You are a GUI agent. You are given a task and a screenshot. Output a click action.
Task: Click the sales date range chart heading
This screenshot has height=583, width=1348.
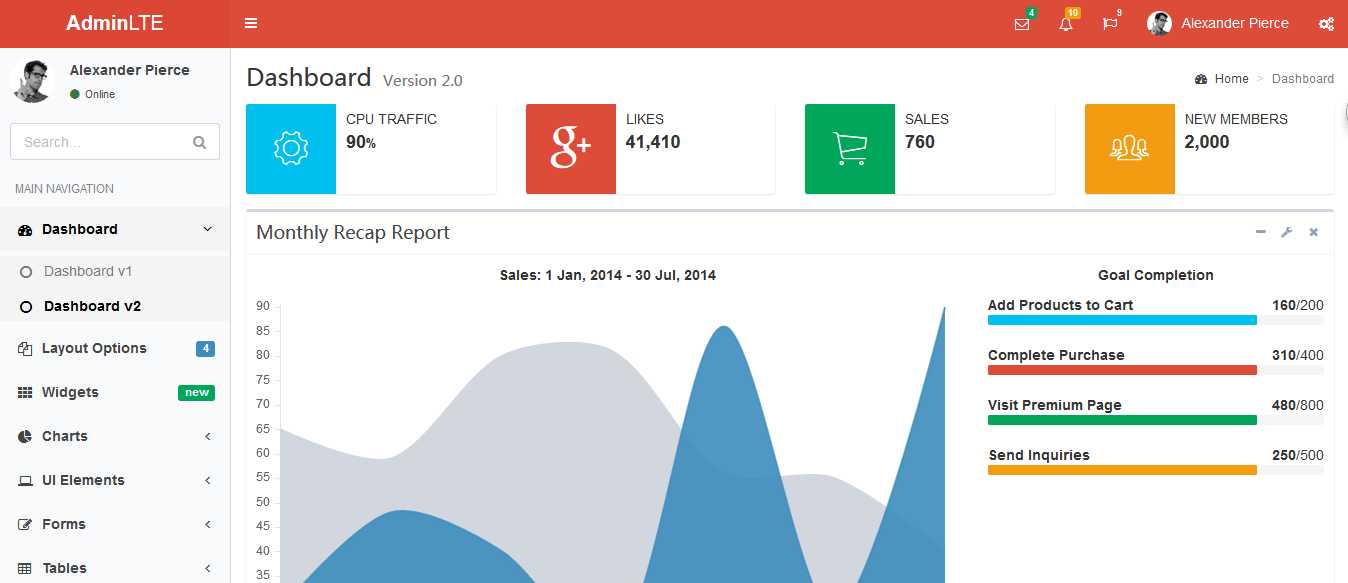[608, 275]
